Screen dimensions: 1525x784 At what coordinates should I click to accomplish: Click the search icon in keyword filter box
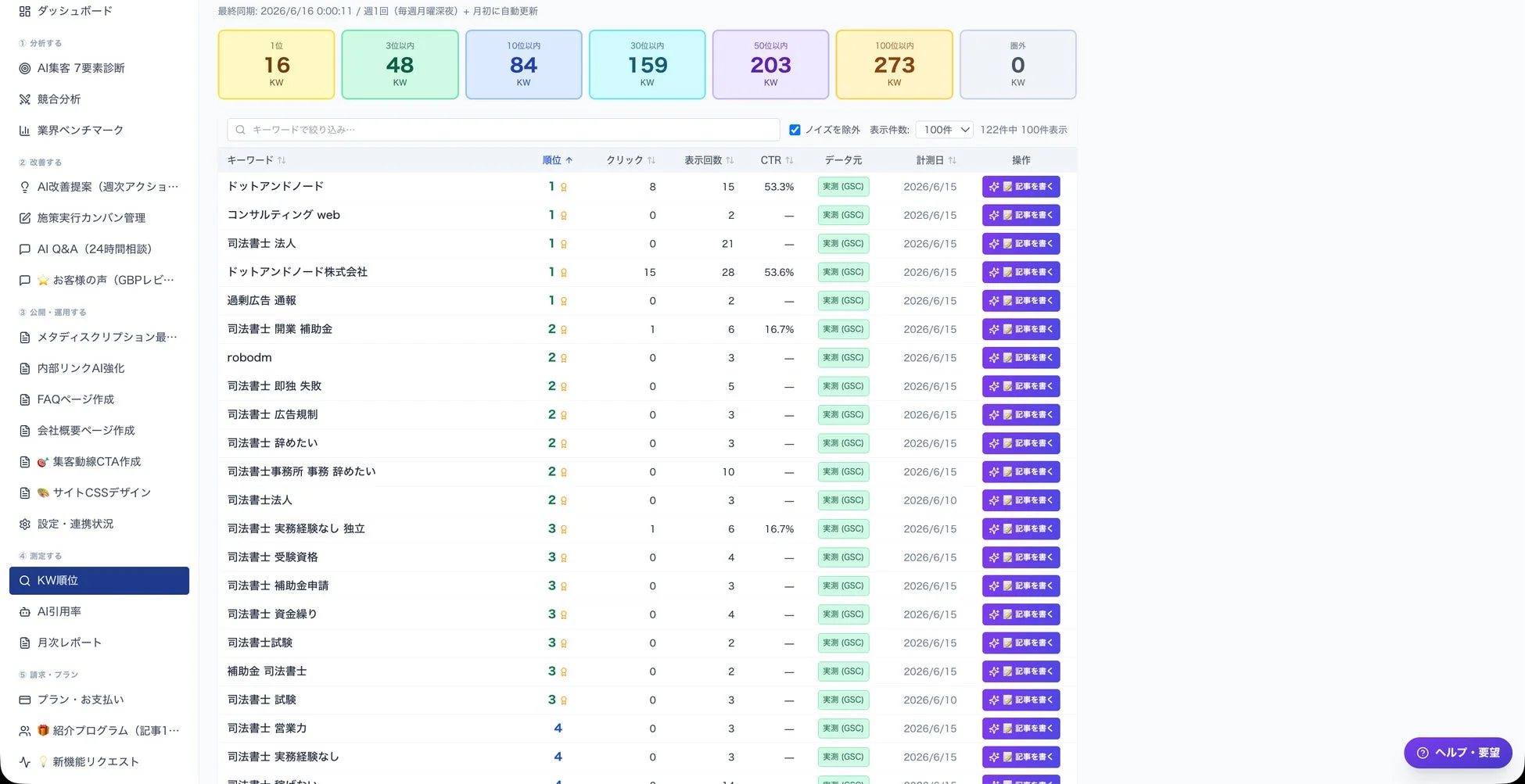pos(241,130)
